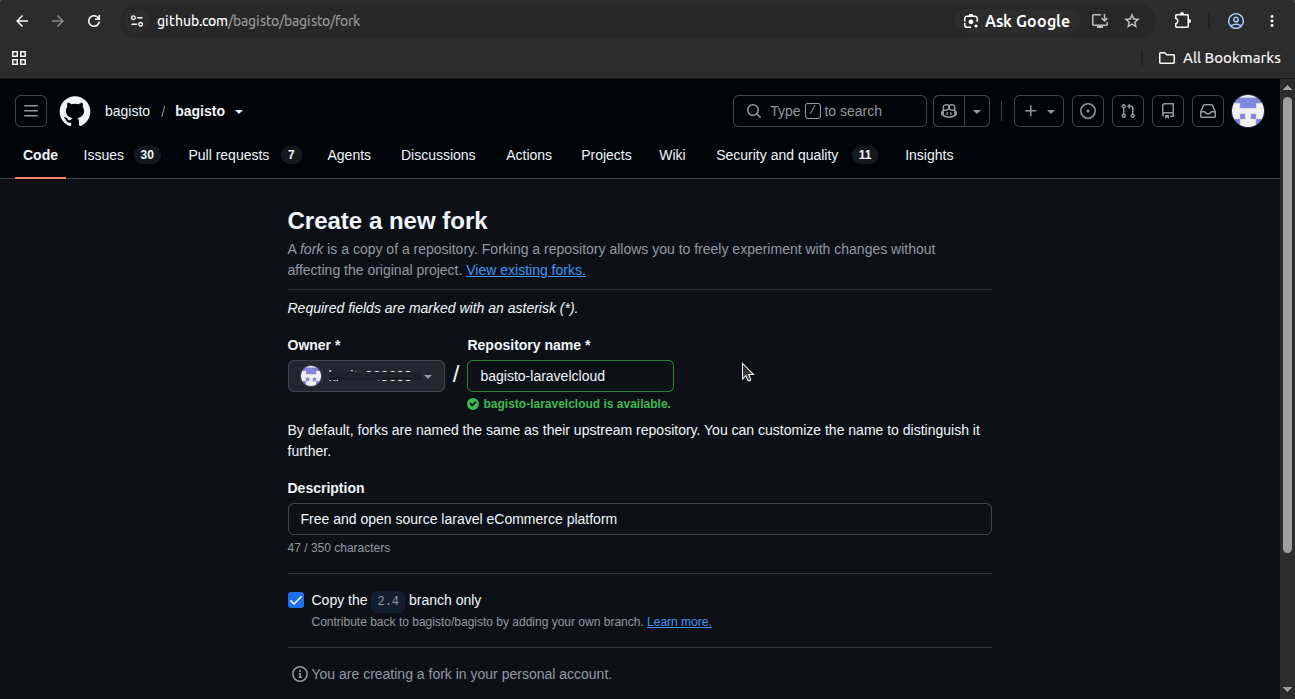Open GitHub hamburger navigation menu
This screenshot has width=1295, height=699.
(x=31, y=111)
